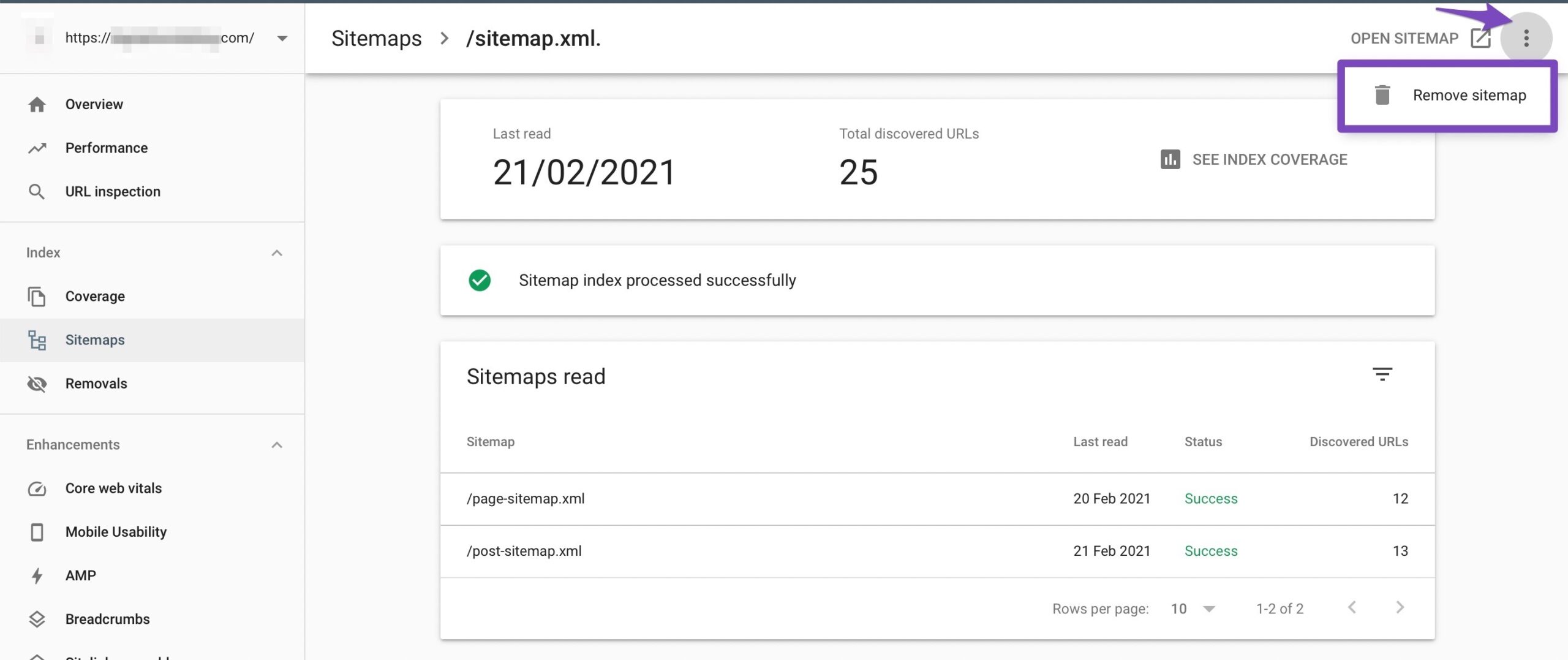Collapse the Index section
The height and width of the screenshot is (660, 1568).
click(x=277, y=253)
